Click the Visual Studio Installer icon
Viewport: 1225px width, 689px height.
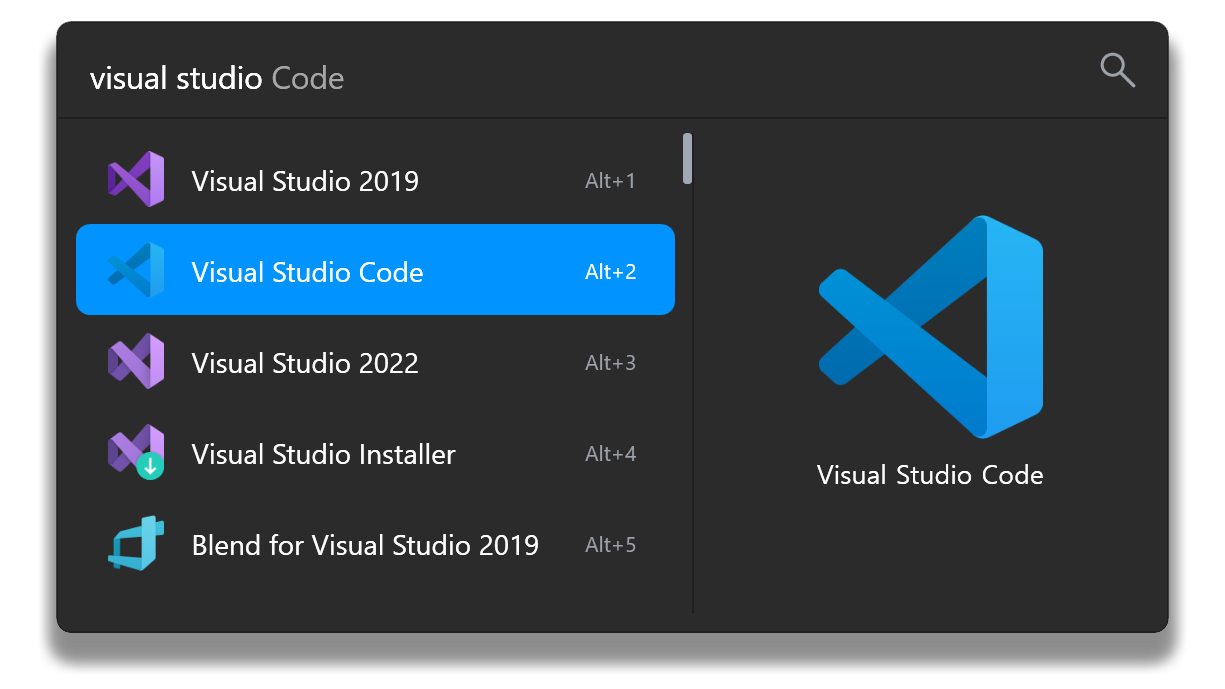click(136, 453)
